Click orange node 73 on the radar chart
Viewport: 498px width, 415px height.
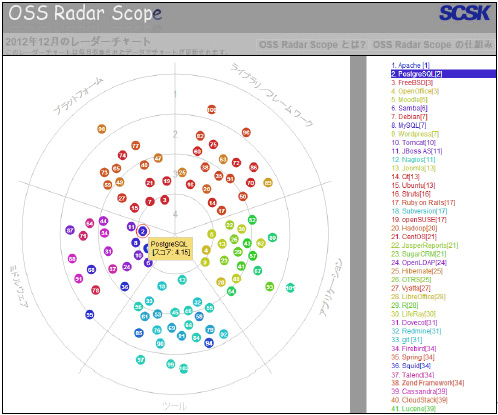104,172
